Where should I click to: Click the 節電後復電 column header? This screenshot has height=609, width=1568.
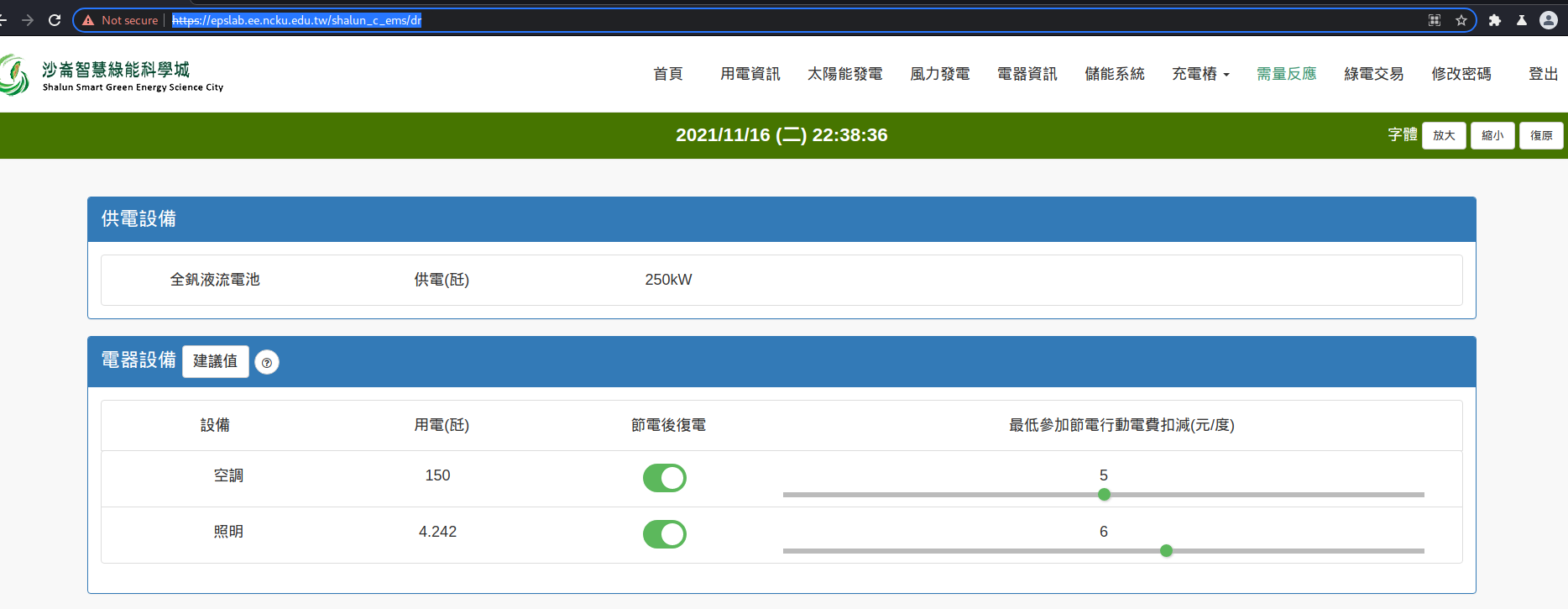tap(668, 425)
